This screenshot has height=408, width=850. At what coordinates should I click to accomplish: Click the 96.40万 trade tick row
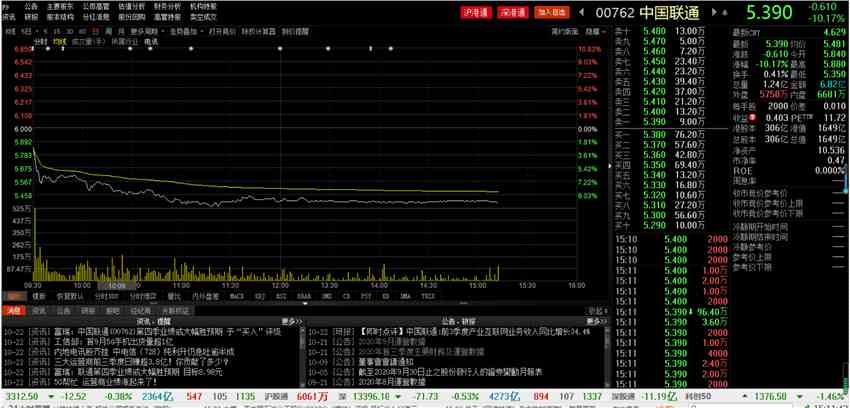(671, 312)
